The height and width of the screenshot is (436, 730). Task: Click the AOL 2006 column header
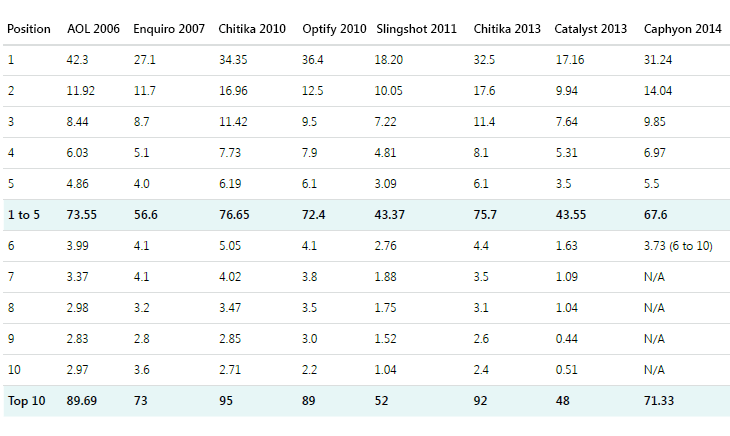point(93,28)
